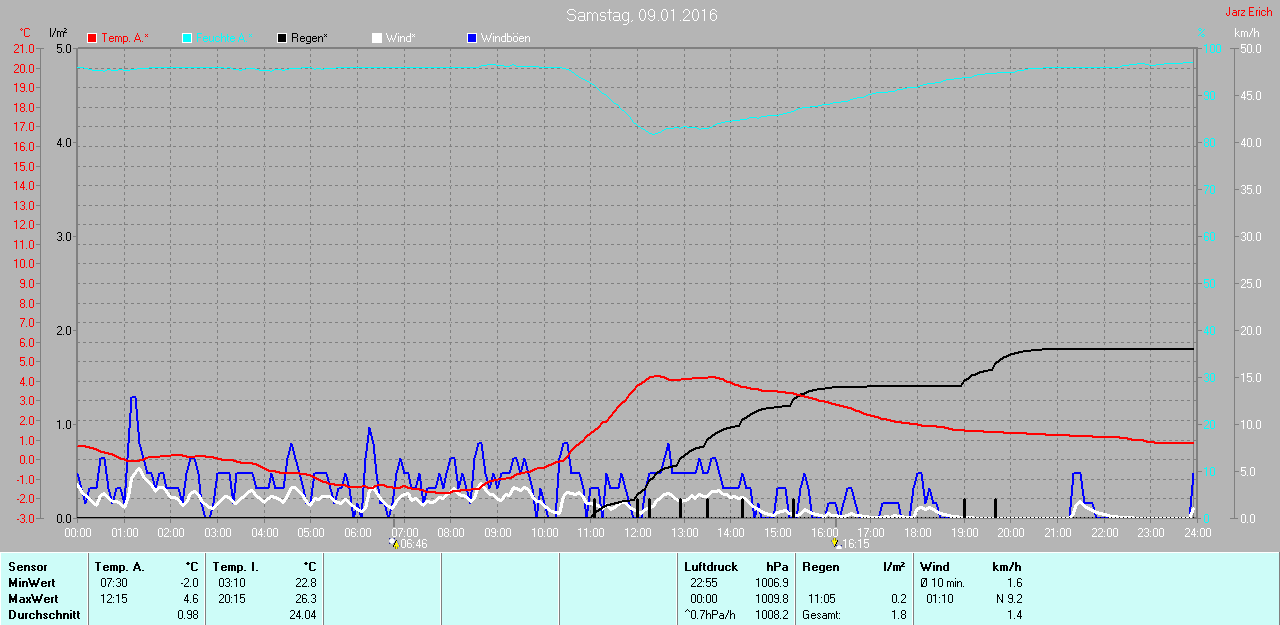Image resolution: width=1280 pixels, height=625 pixels.
Task: Click the '11:05' rain time entry
Action: pyautogui.click(x=821, y=599)
